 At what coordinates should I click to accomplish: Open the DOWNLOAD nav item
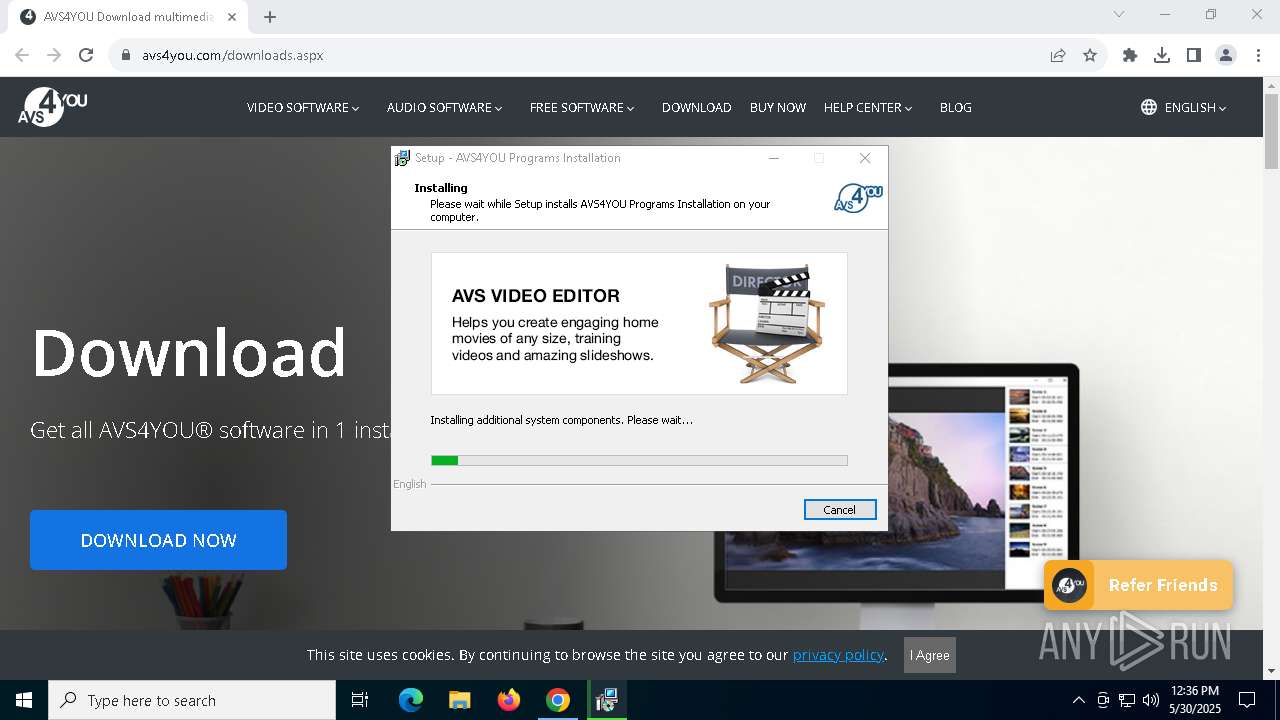[x=696, y=107]
